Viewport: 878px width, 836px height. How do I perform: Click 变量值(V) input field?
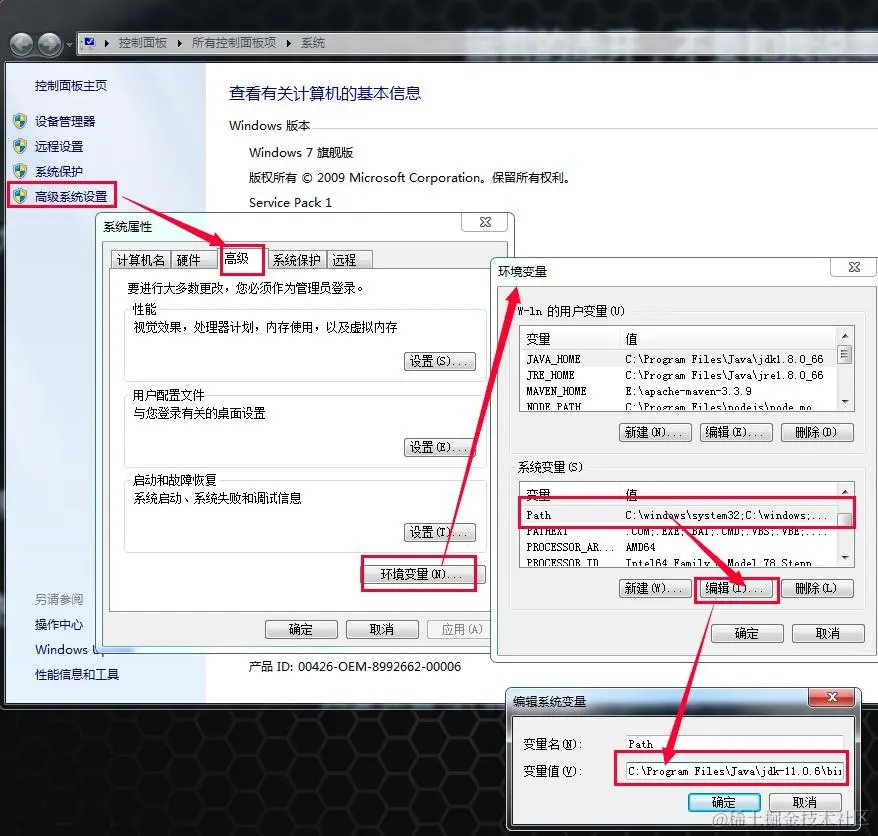[x=734, y=771]
